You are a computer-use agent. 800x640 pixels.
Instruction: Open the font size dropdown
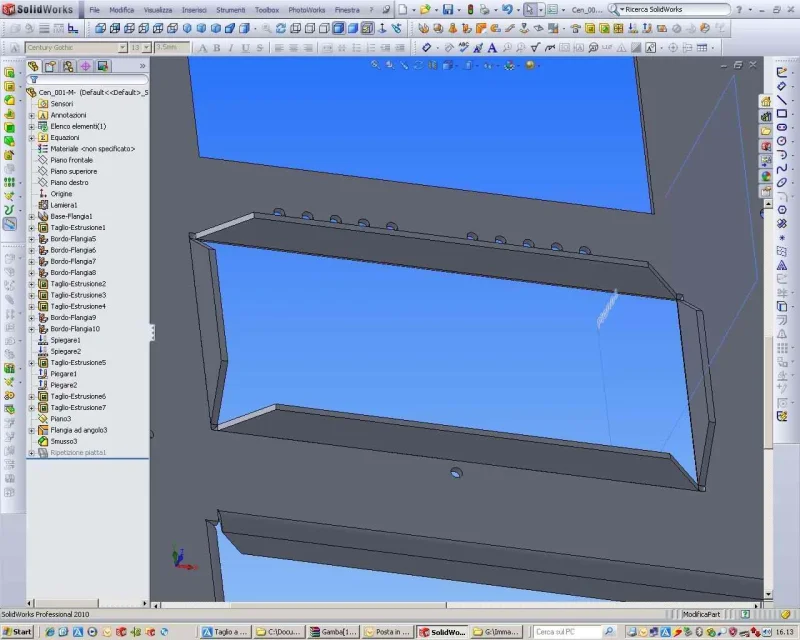click(146, 47)
